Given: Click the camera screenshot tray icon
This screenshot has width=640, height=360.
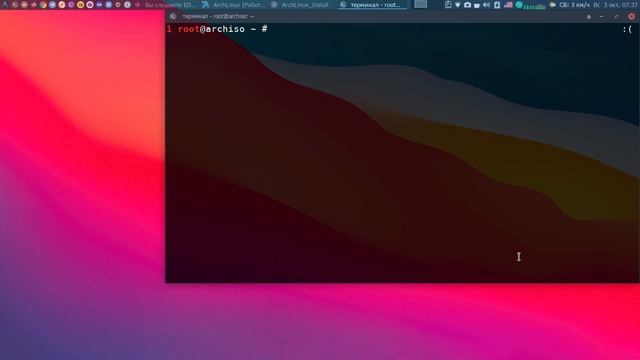Looking at the screenshot, I should pyautogui.click(x=467, y=5).
